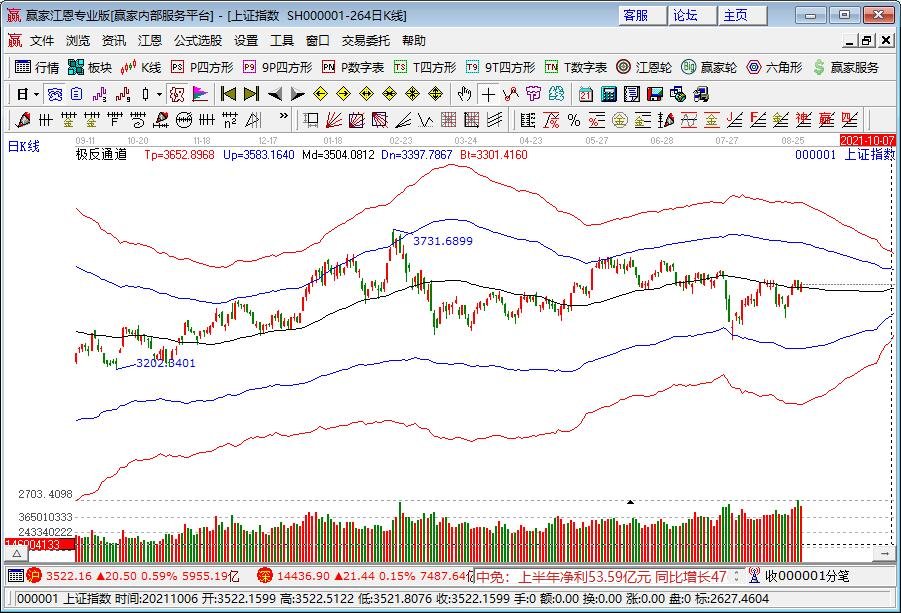This screenshot has height=613, width=901.
Task: Show more tools via the toolbar overflow chevron
Action: [x=284, y=116]
